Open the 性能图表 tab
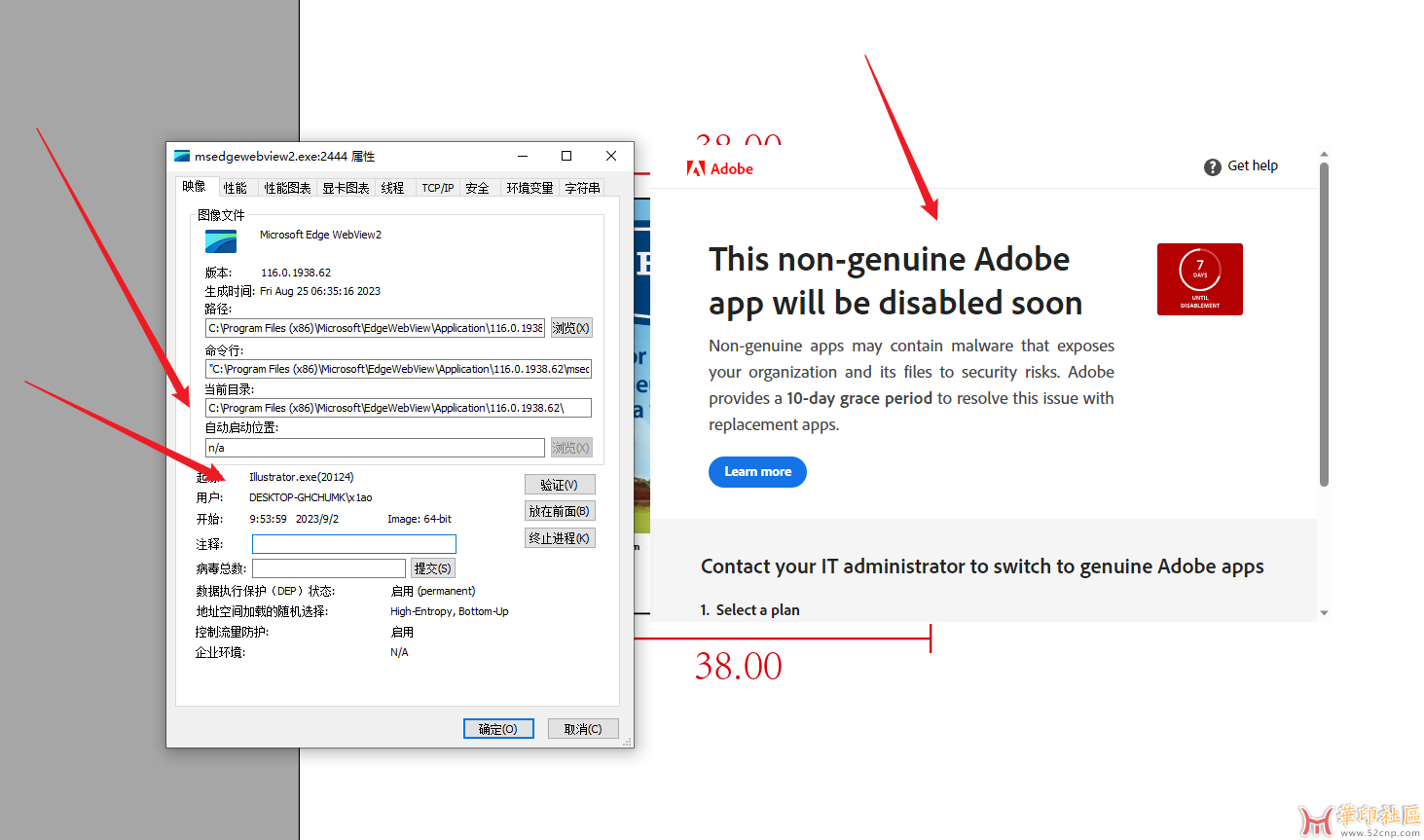 (287, 188)
